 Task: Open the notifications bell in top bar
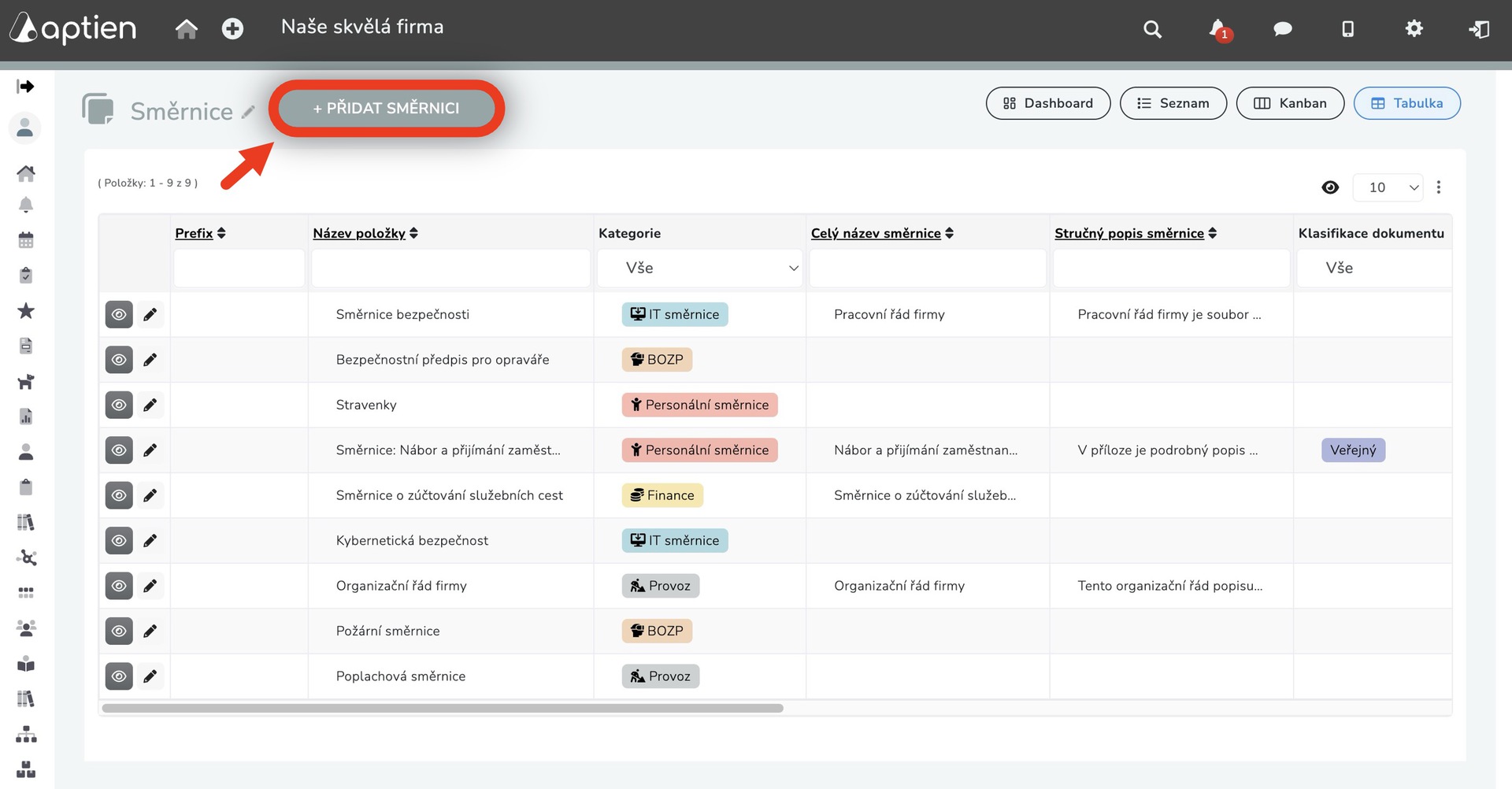(1217, 29)
